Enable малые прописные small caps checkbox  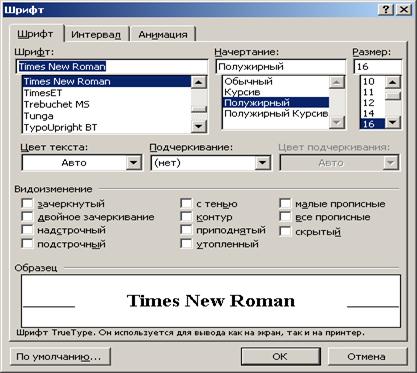285,203
